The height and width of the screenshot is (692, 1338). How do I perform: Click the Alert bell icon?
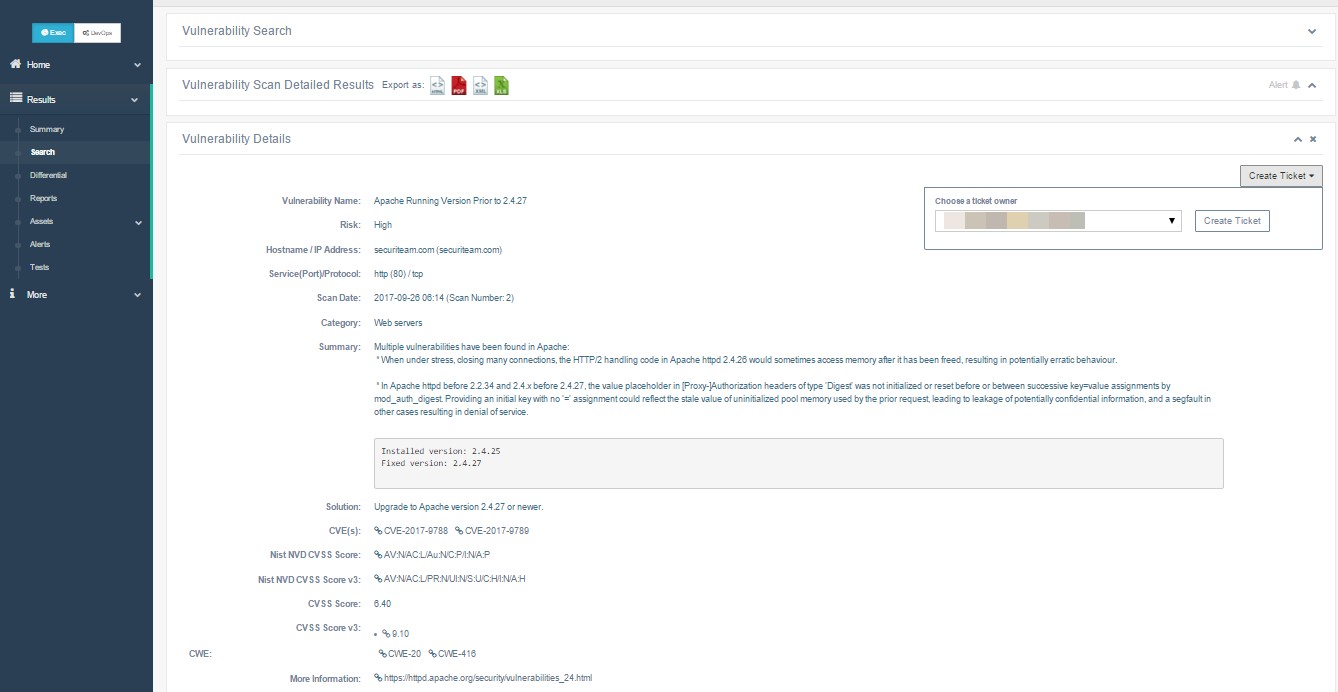tap(1296, 85)
